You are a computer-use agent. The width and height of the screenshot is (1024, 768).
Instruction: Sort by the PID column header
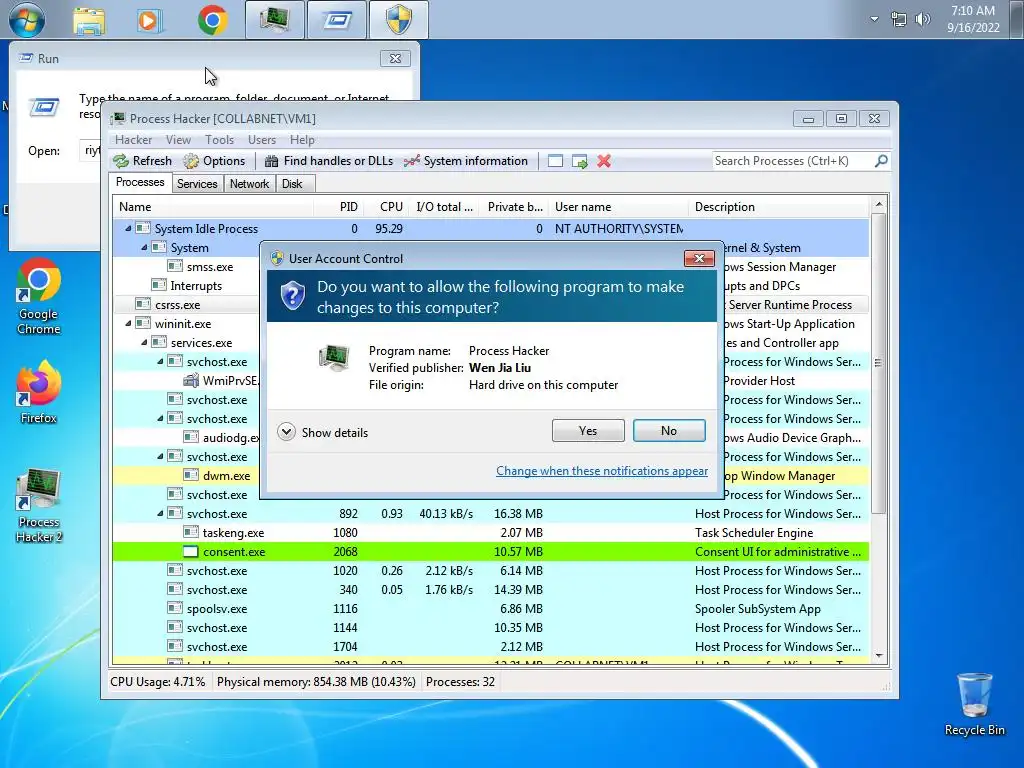pos(338,206)
